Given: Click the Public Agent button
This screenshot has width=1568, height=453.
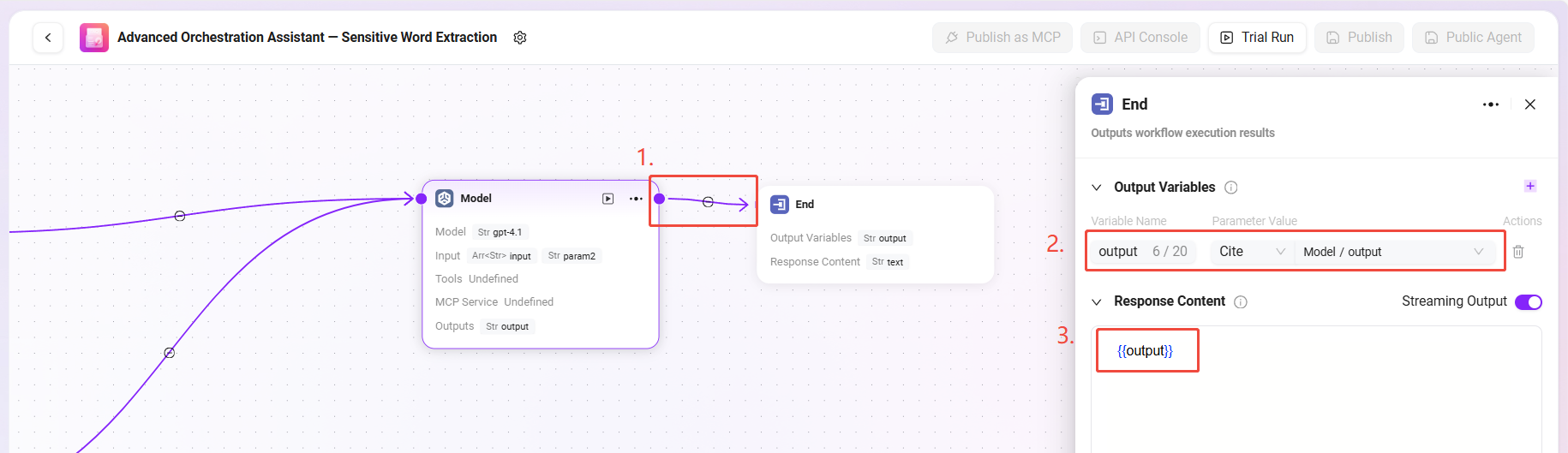Looking at the screenshot, I should pyautogui.click(x=1473, y=38).
